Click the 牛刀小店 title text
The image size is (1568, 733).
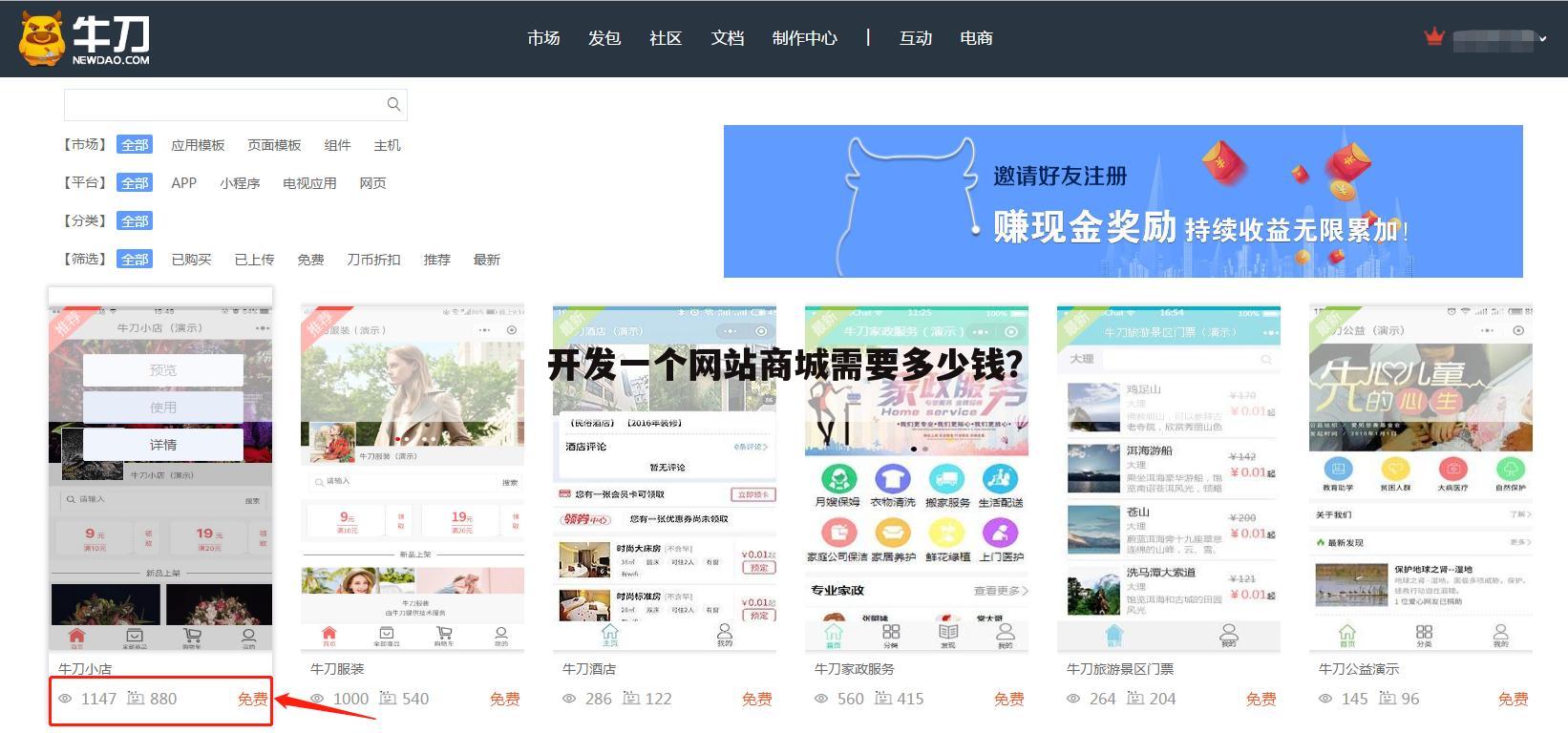pos(85,669)
